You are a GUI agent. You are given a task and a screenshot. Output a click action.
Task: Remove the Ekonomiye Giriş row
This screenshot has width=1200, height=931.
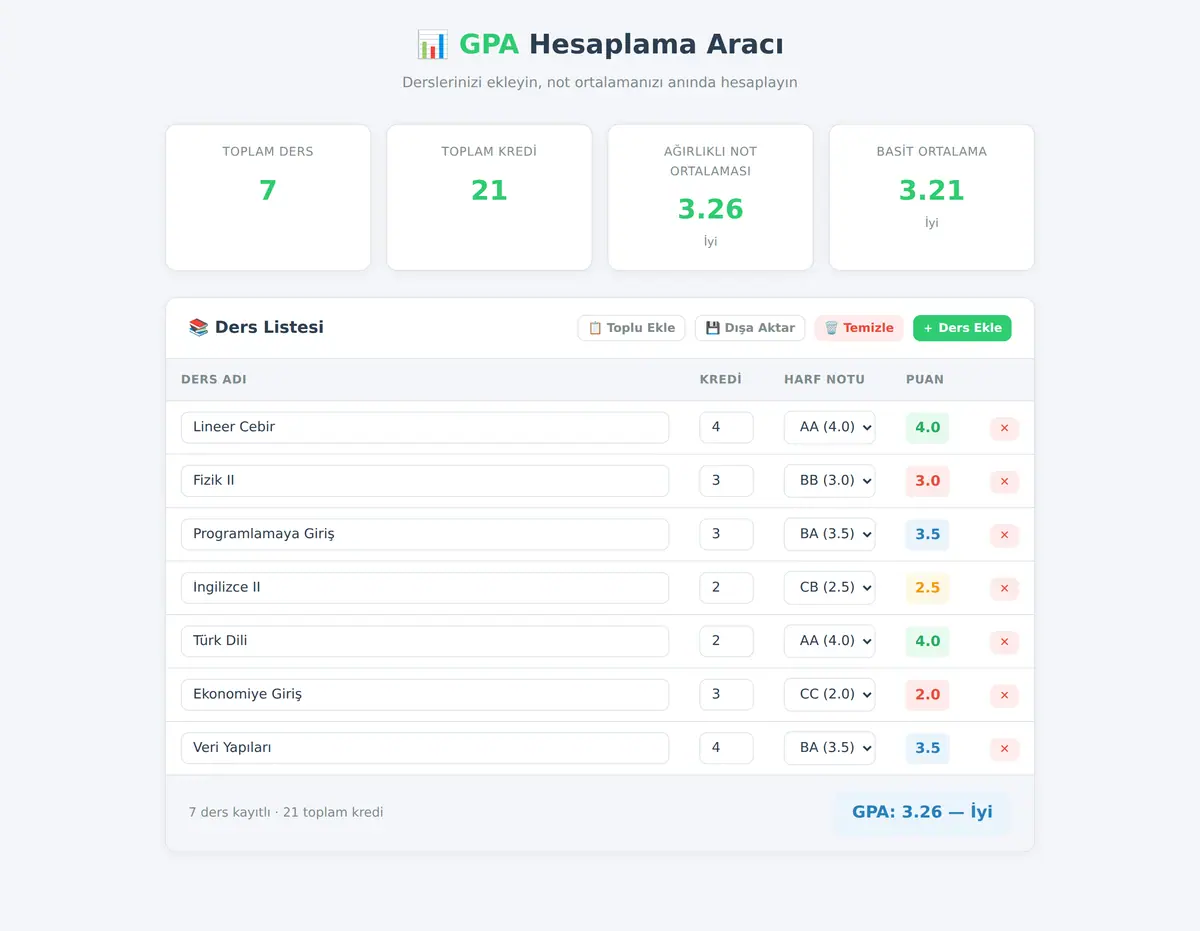(1004, 696)
